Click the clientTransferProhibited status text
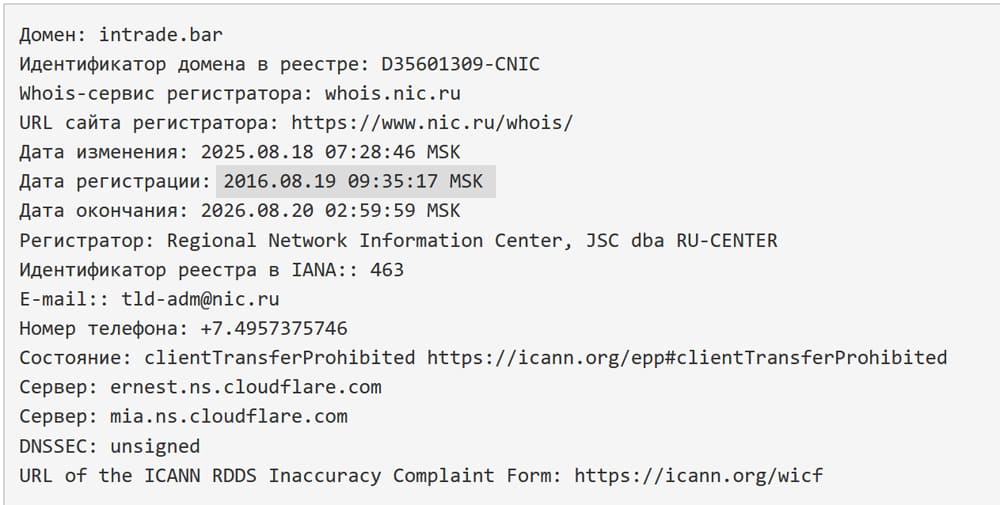This screenshot has height=505, width=1000. (280, 358)
